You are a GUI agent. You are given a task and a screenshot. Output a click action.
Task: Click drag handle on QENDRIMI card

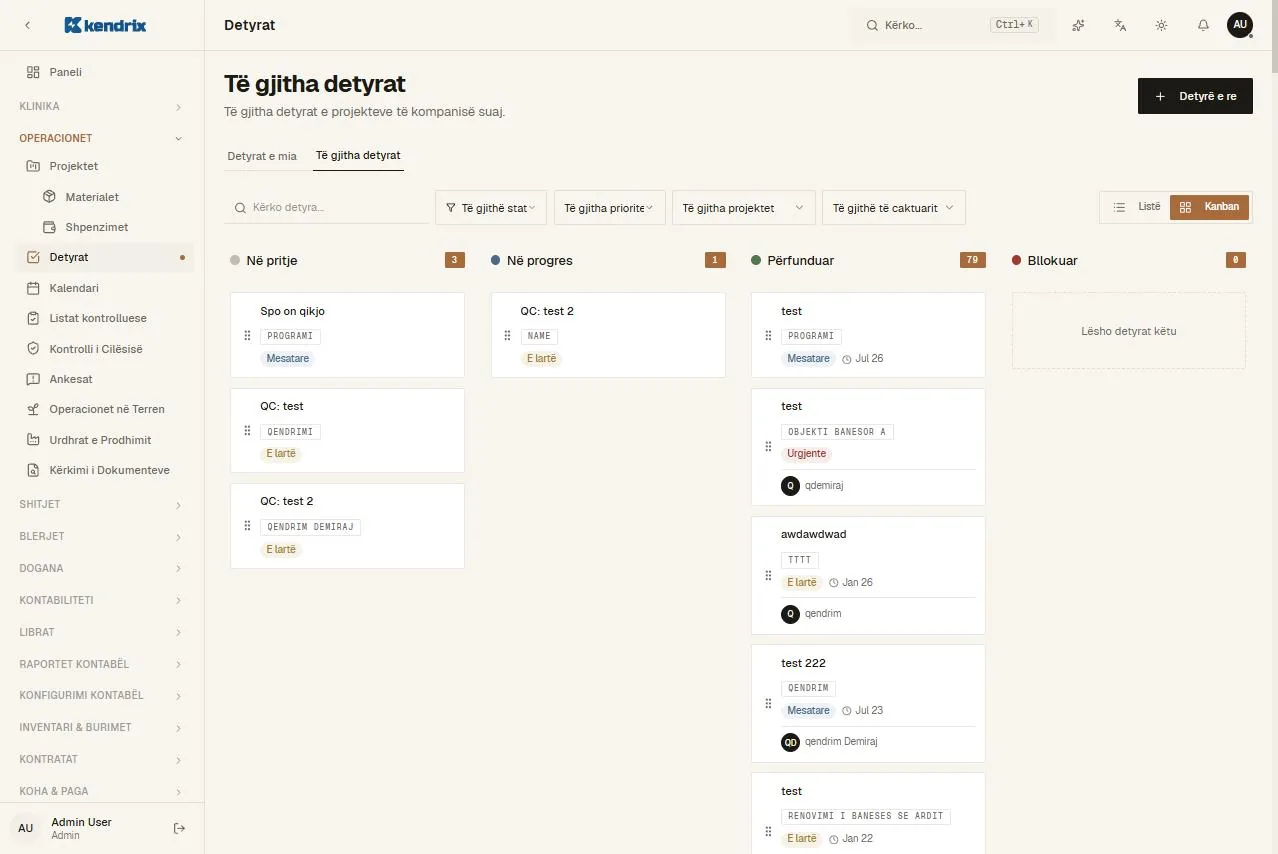[247, 430]
